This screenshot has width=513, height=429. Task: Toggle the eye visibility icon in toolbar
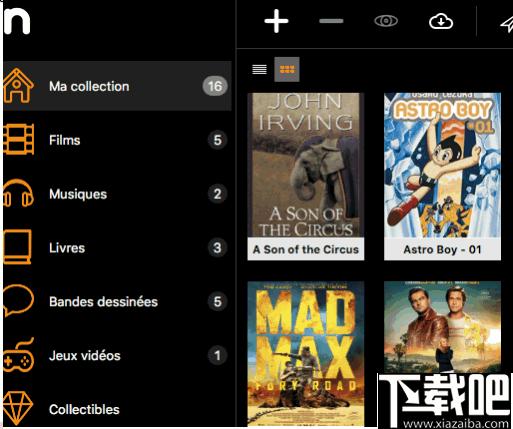(386, 21)
